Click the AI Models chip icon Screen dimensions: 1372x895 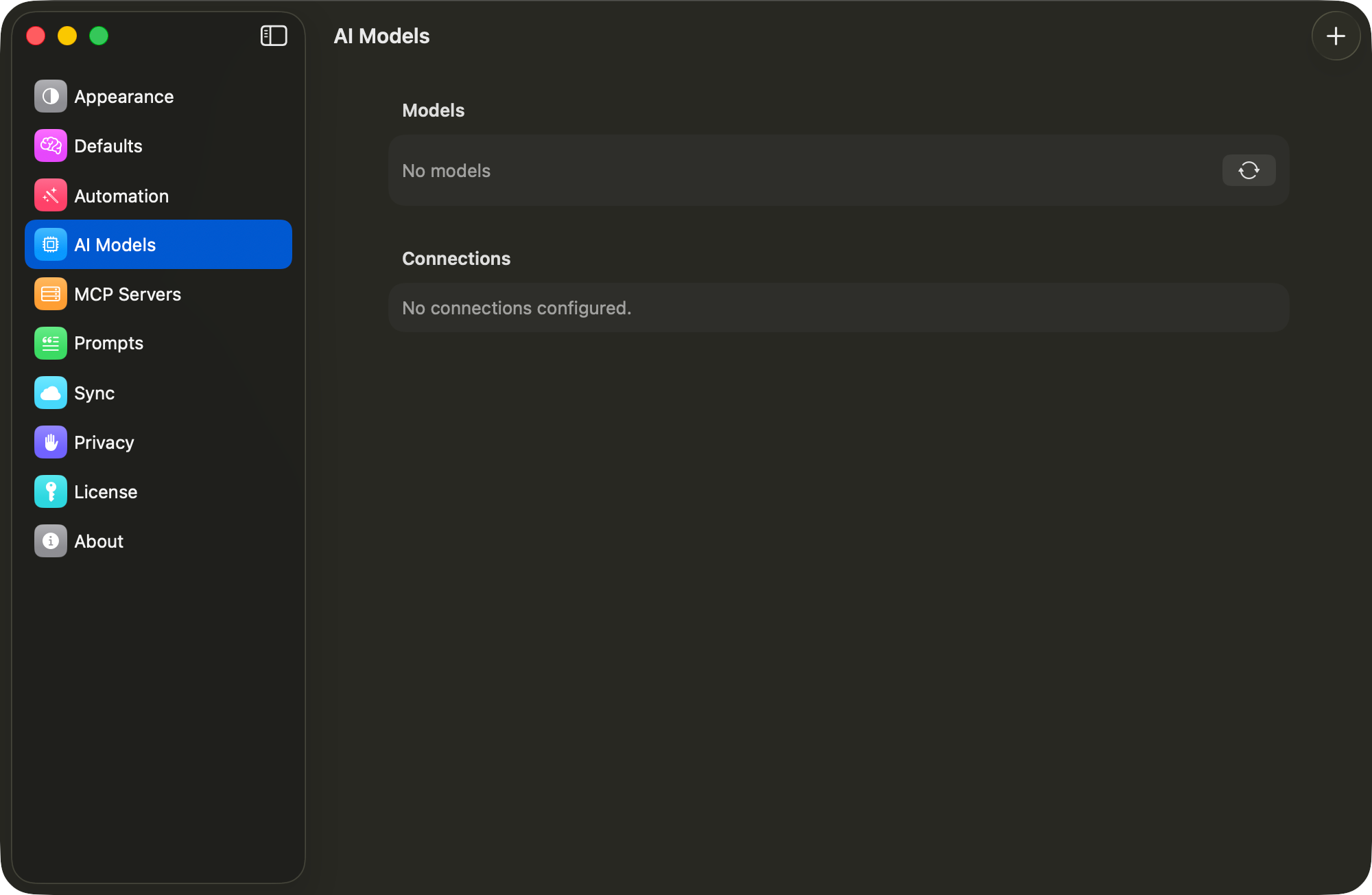click(51, 245)
